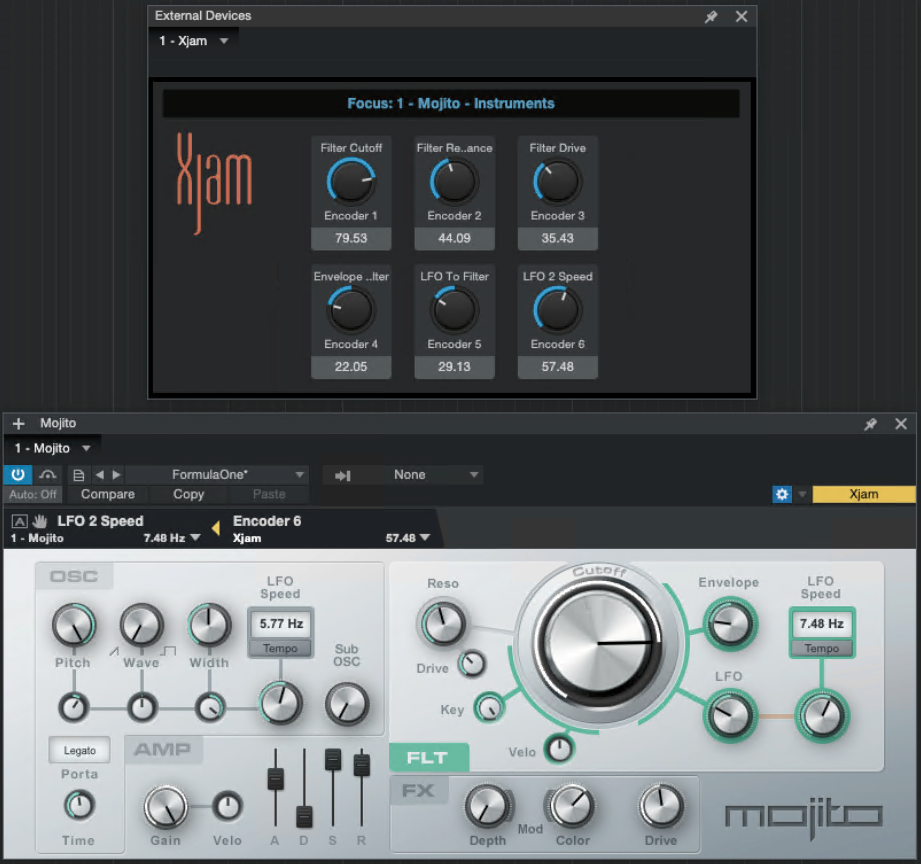Screen dimensions: 921x864
Task: Click the sidechain input icon
Action: tap(342, 475)
